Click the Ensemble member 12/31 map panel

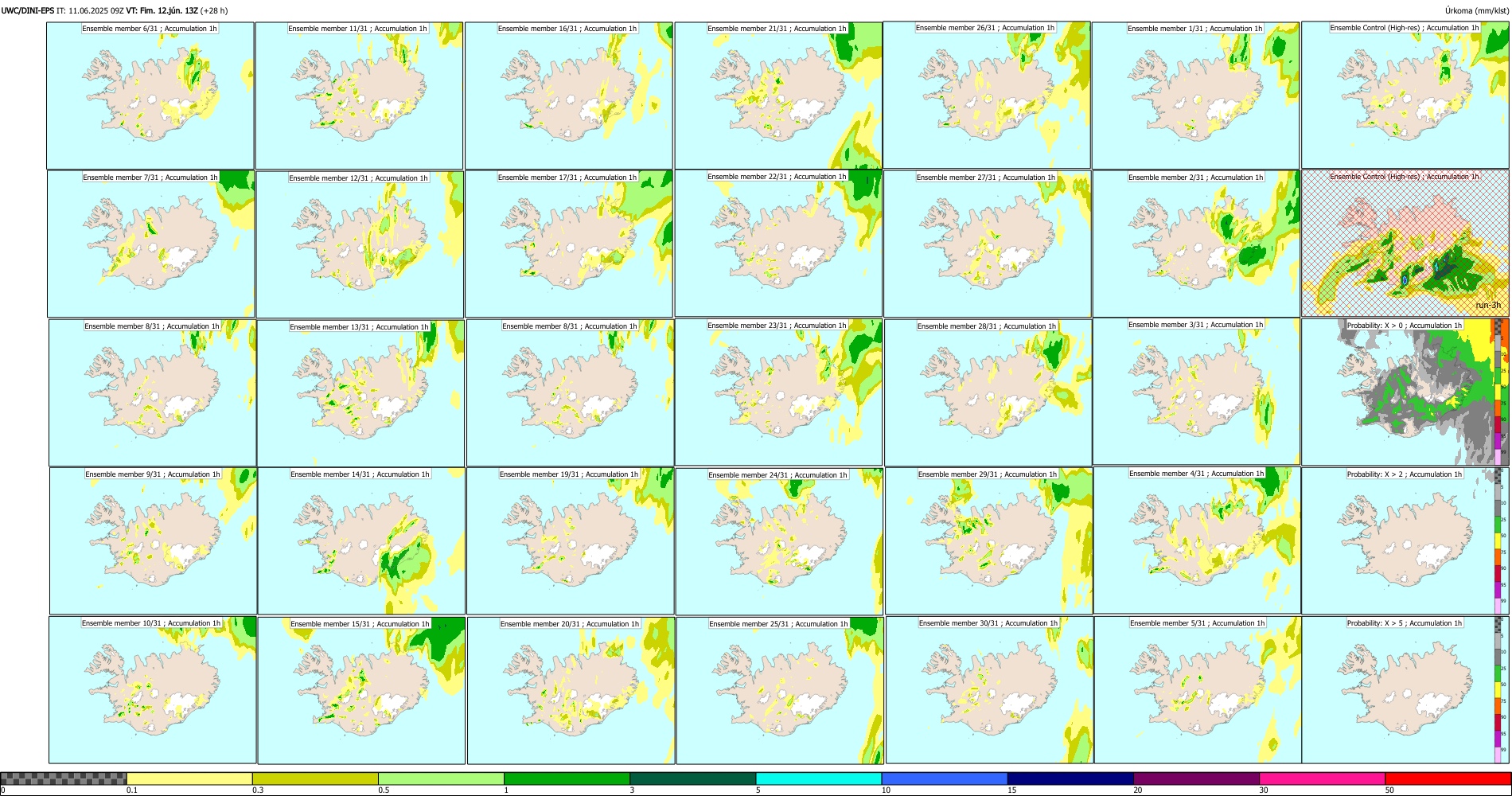(360, 244)
